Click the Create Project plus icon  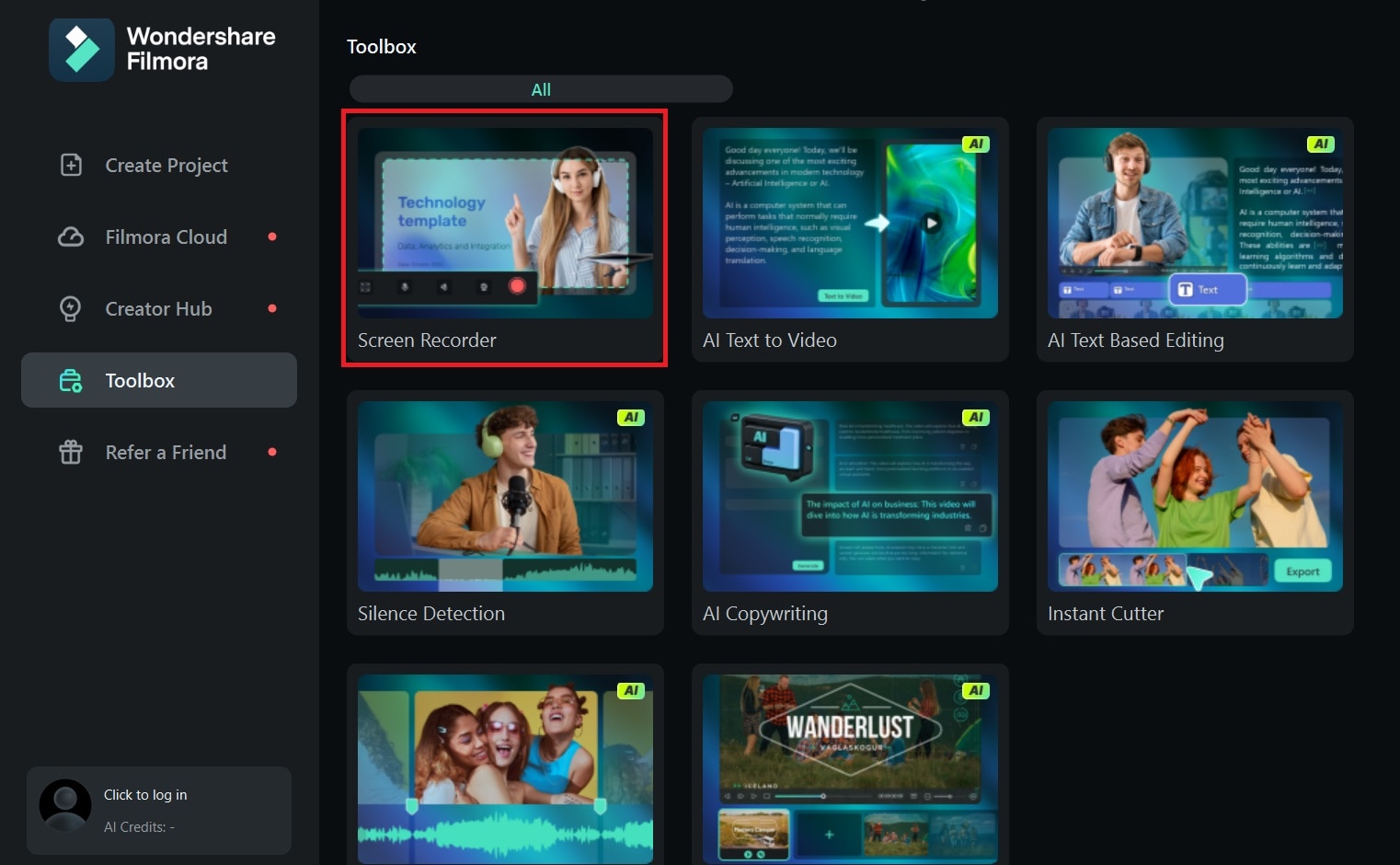tap(71, 165)
